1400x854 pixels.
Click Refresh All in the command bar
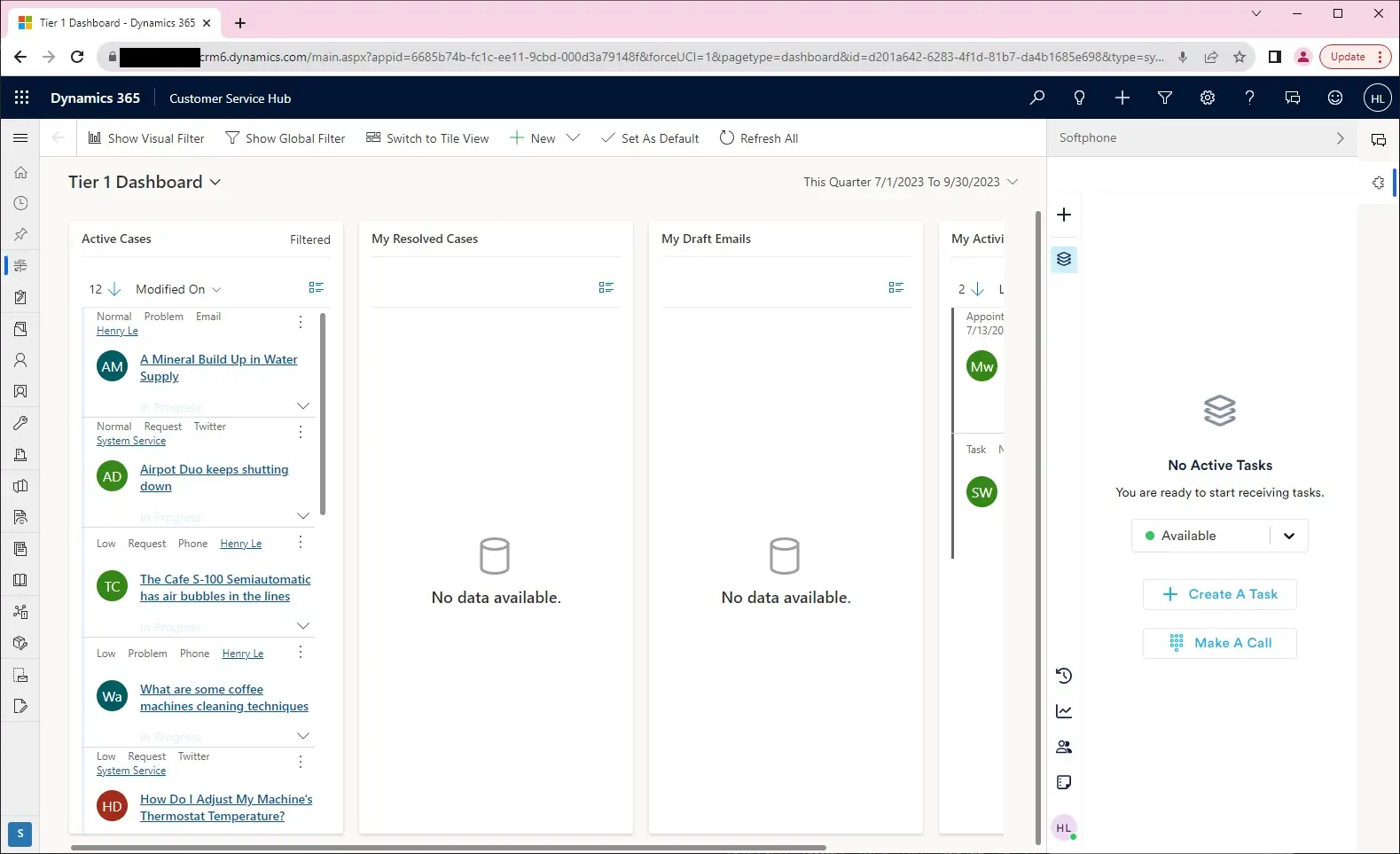click(759, 138)
